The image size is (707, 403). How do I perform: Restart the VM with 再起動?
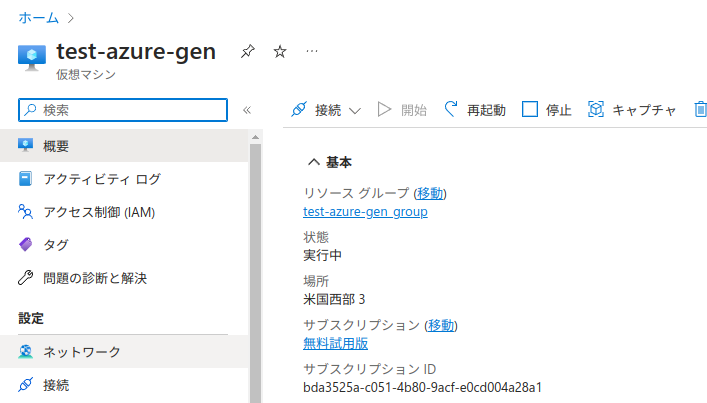[x=475, y=110]
